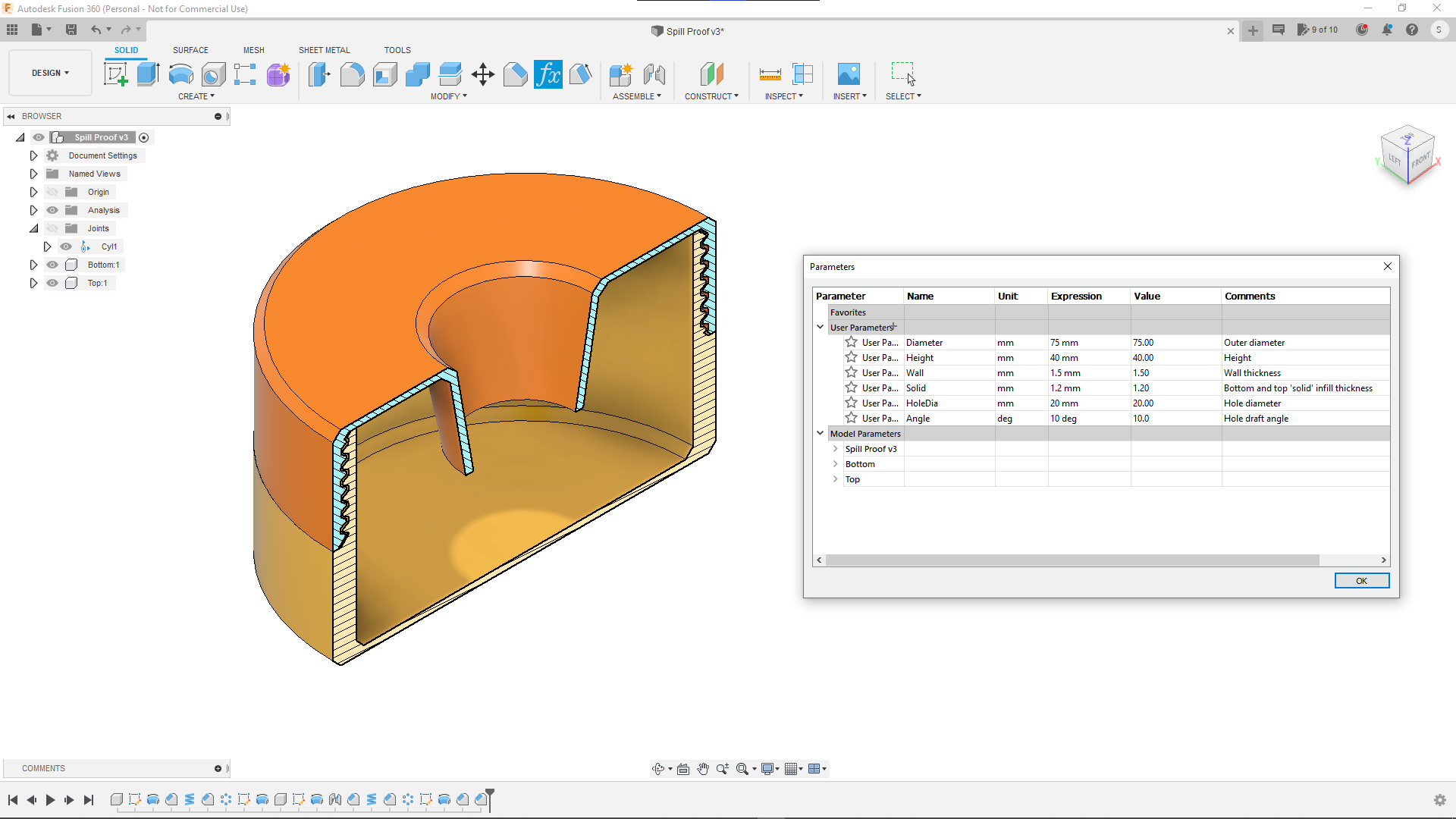The width and height of the screenshot is (1456, 819).
Task: Open Change Parameters fx tool
Action: 548,74
